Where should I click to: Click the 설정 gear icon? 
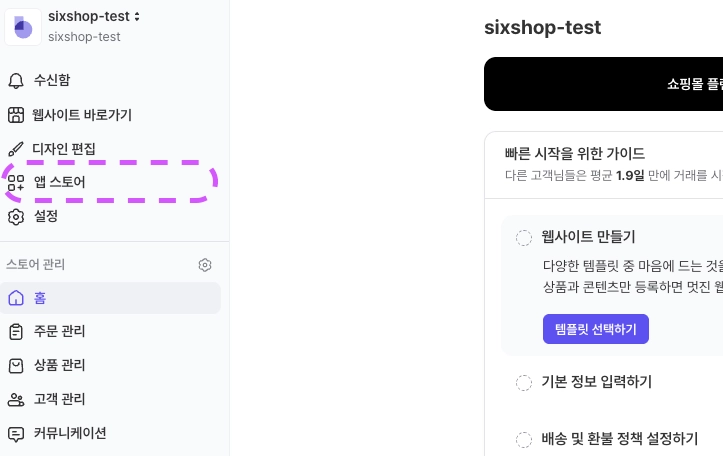(15, 216)
